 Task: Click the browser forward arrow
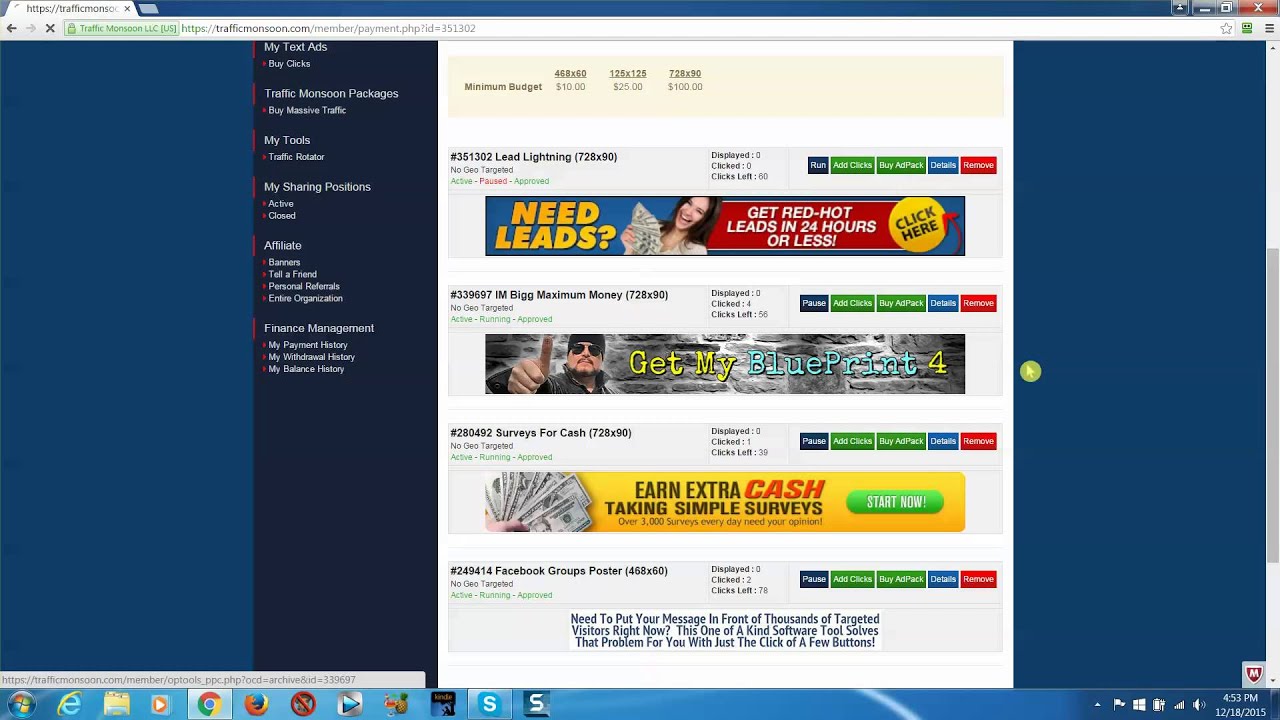pos(30,28)
